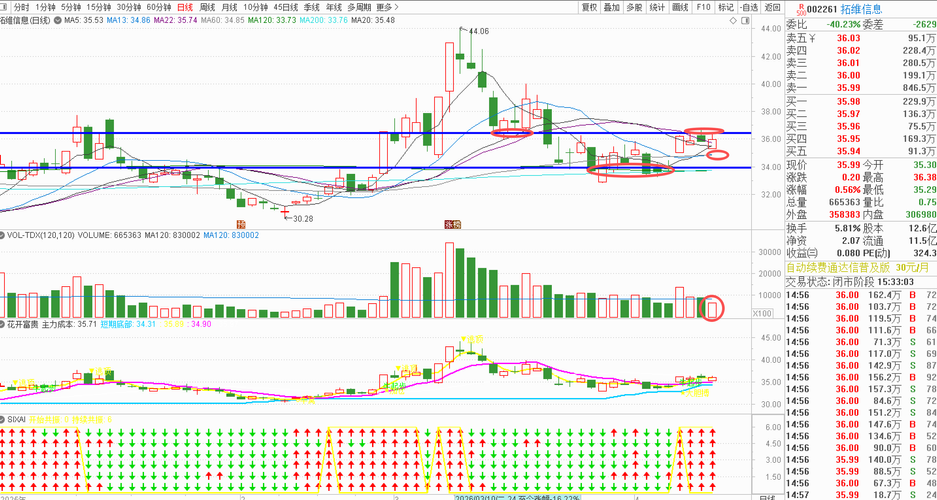
Task: Click the 自动续费通达信普及版 promotion link
Action: [860, 267]
